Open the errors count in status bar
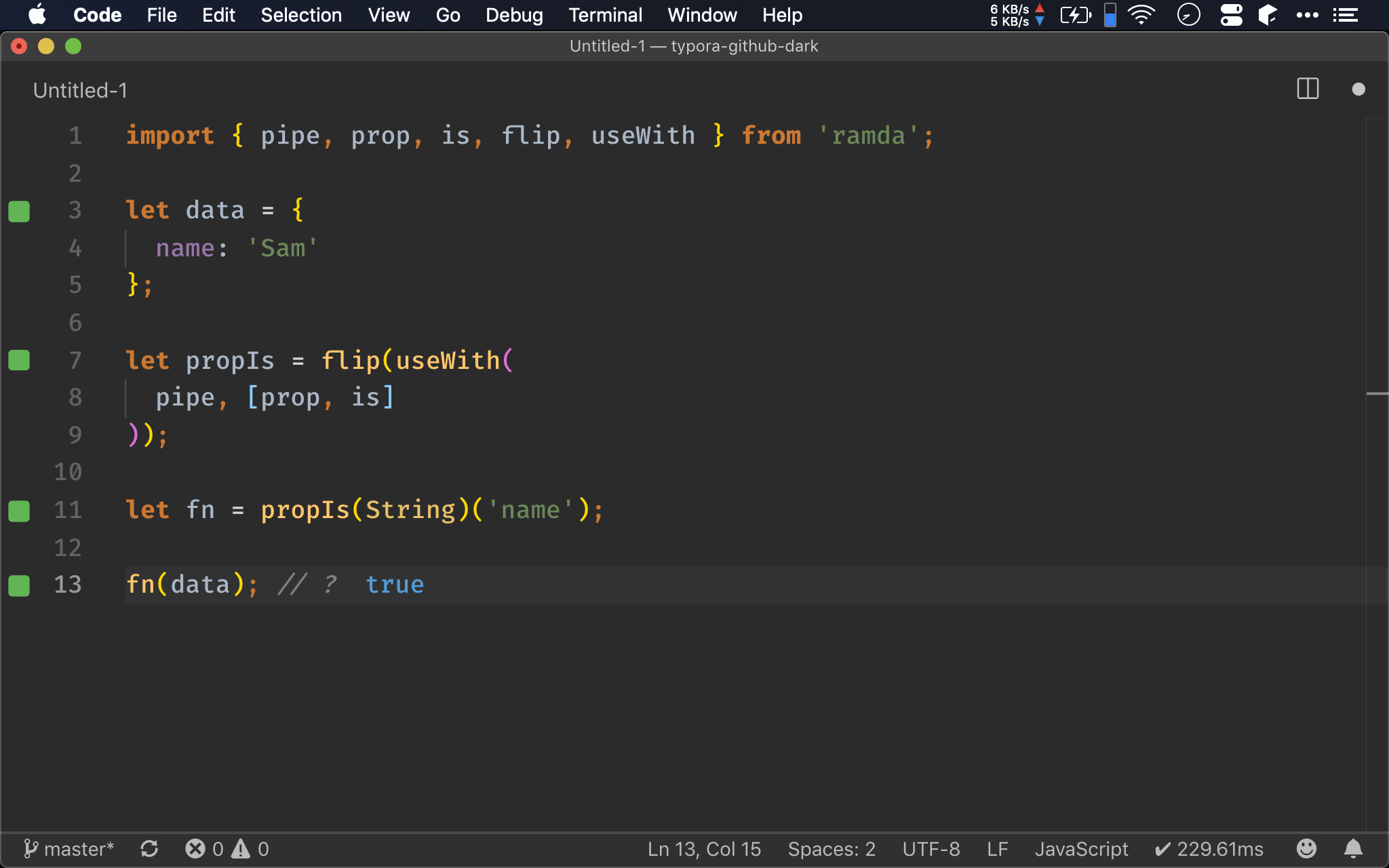This screenshot has width=1389, height=868. tap(204, 849)
